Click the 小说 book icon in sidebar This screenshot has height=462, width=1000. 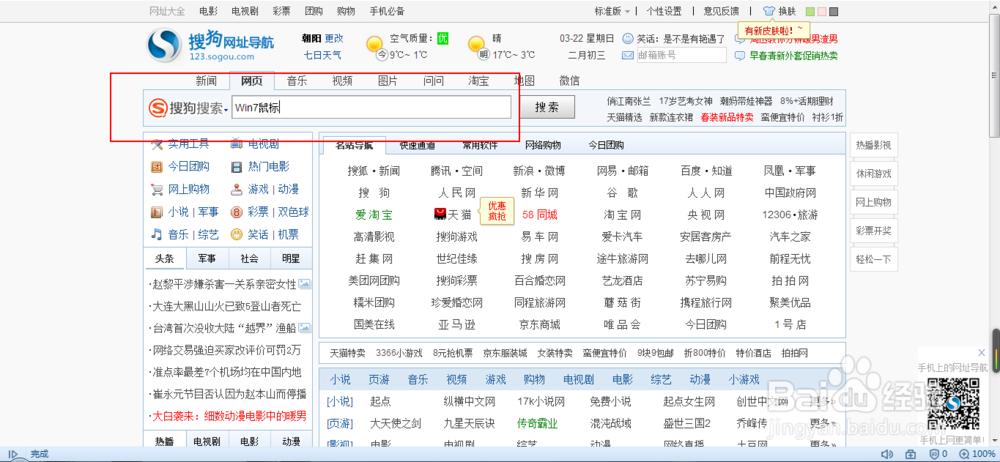point(156,212)
